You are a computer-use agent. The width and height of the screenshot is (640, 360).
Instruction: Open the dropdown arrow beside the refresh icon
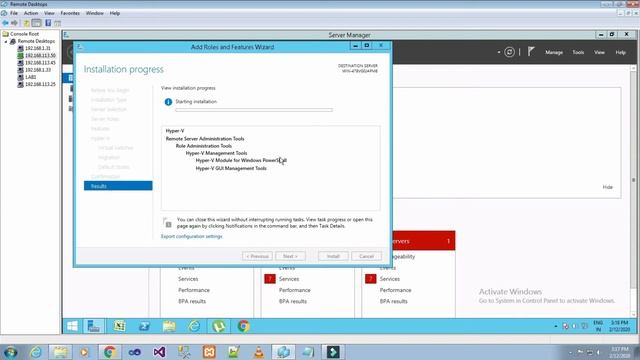(499, 52)
